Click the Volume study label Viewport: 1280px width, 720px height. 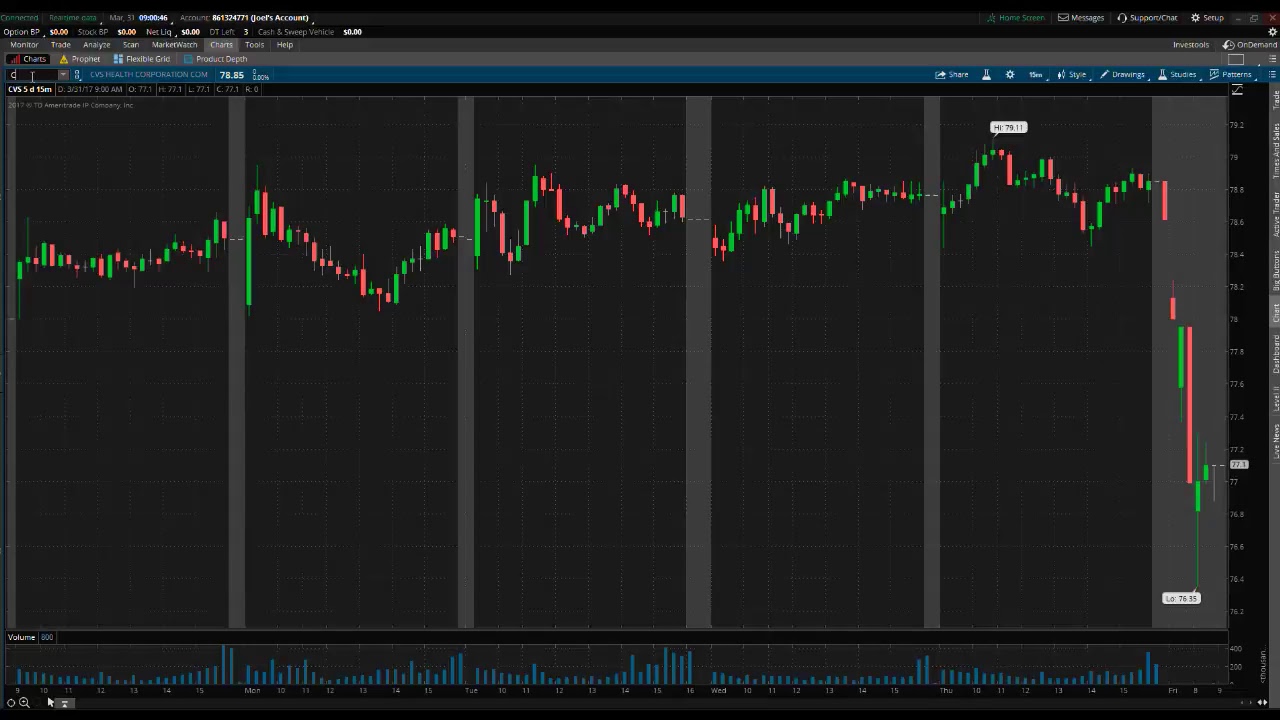click(21, 637)
